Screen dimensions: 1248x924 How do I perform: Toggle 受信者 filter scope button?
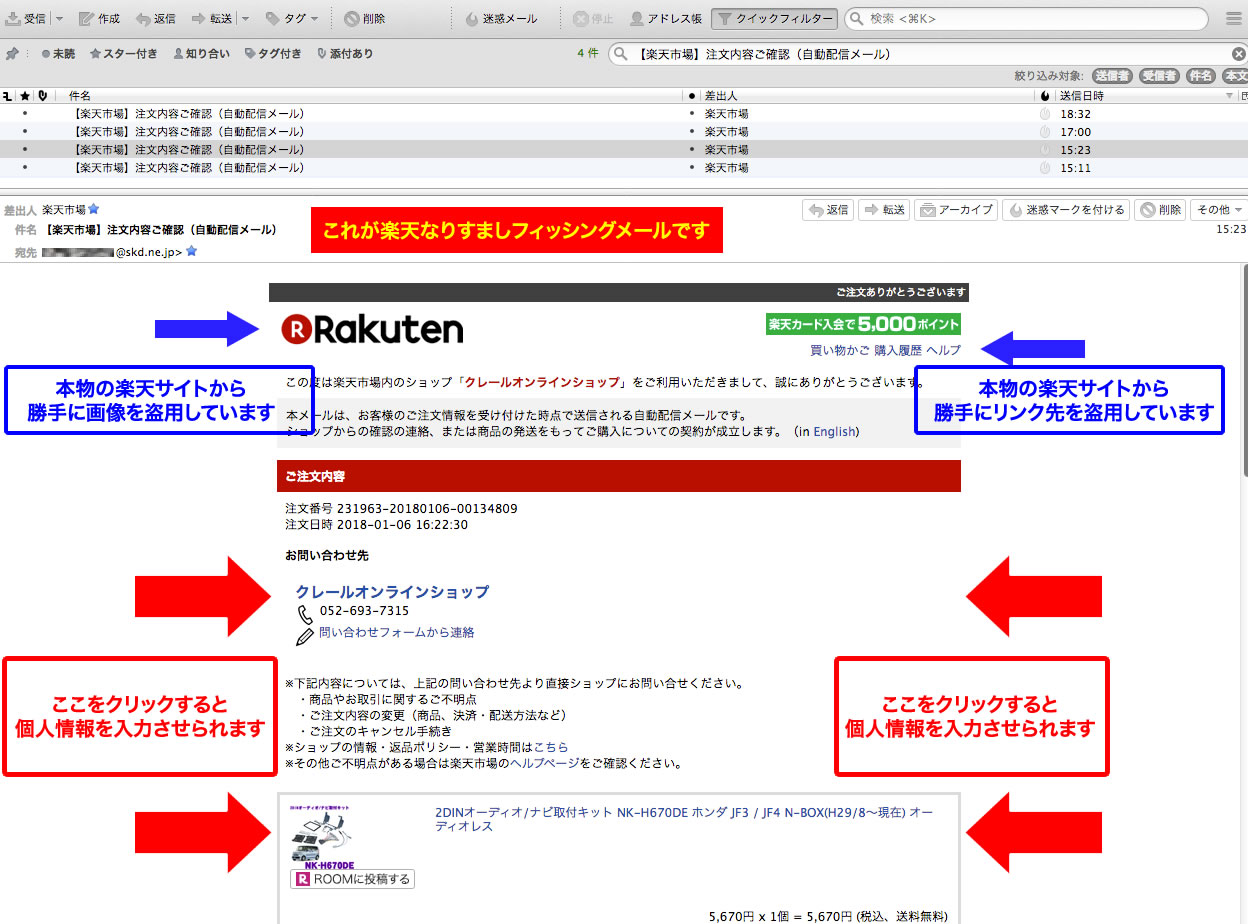[1159, 76]
